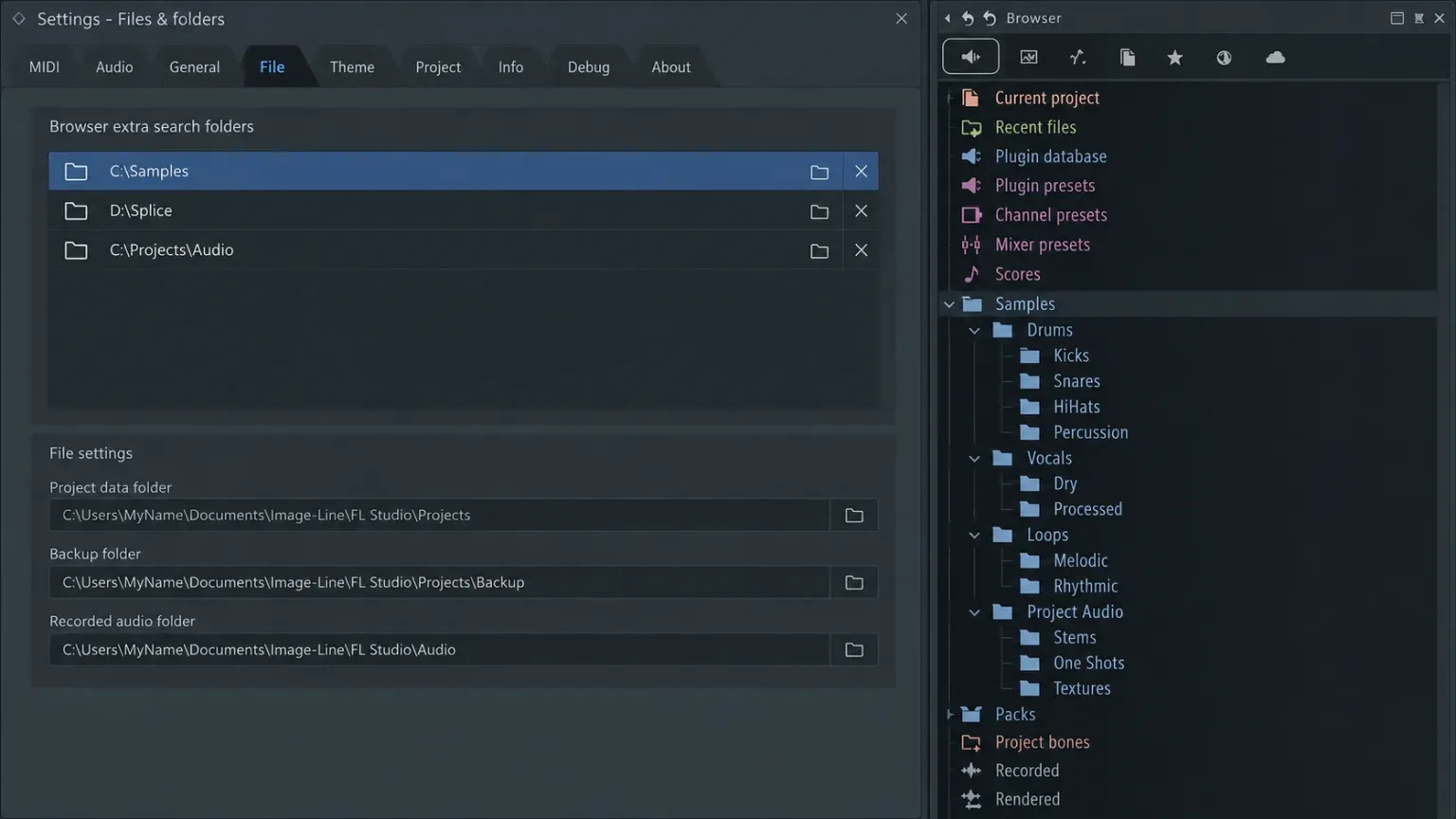The height and width of the screenshot is (819, 1456).
Task: Switch to the Info settings tab
Action: coord(511,67)
